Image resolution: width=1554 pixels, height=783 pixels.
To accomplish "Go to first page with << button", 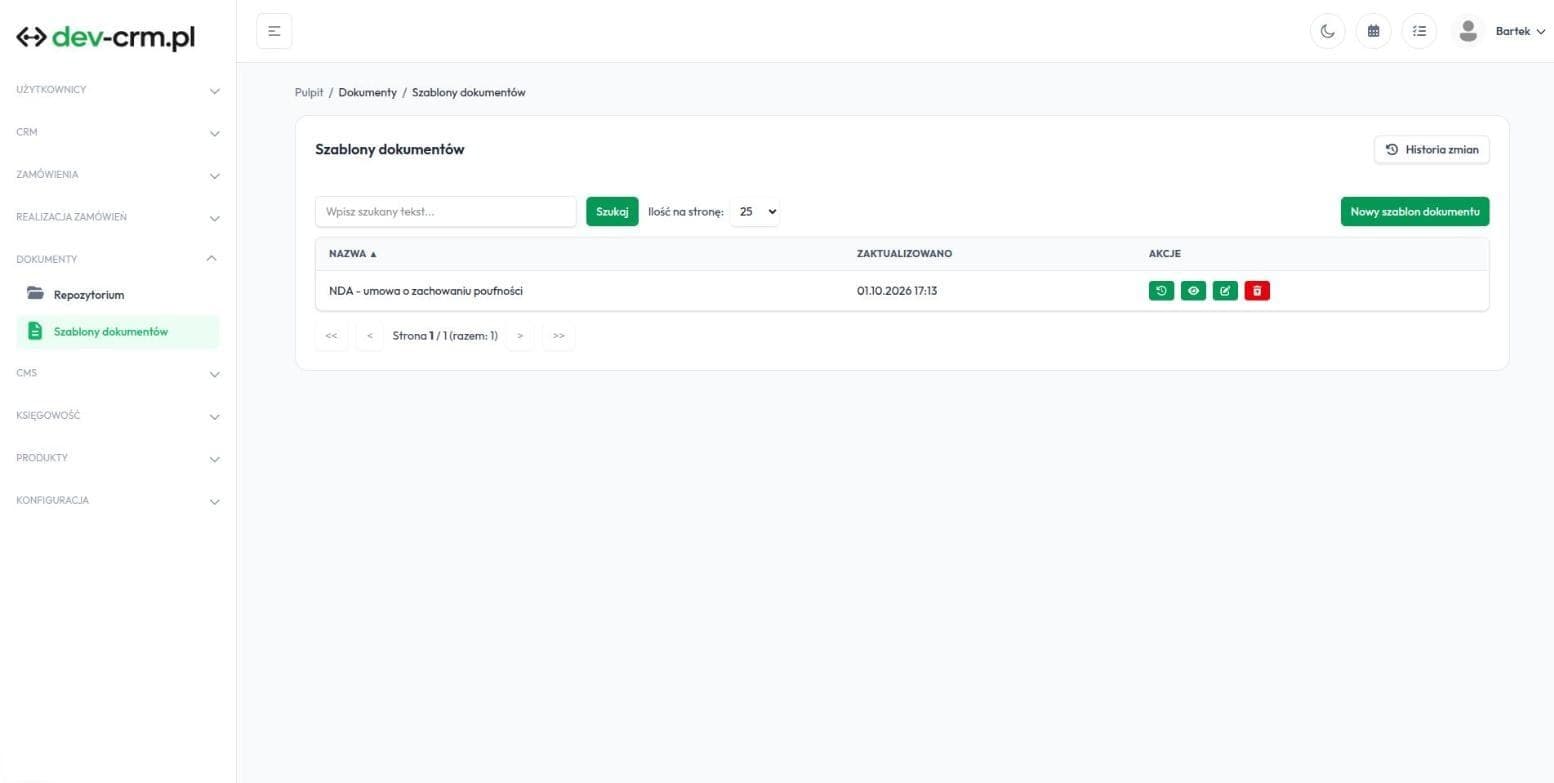I will pyautogui.click(x=332, y=336).
